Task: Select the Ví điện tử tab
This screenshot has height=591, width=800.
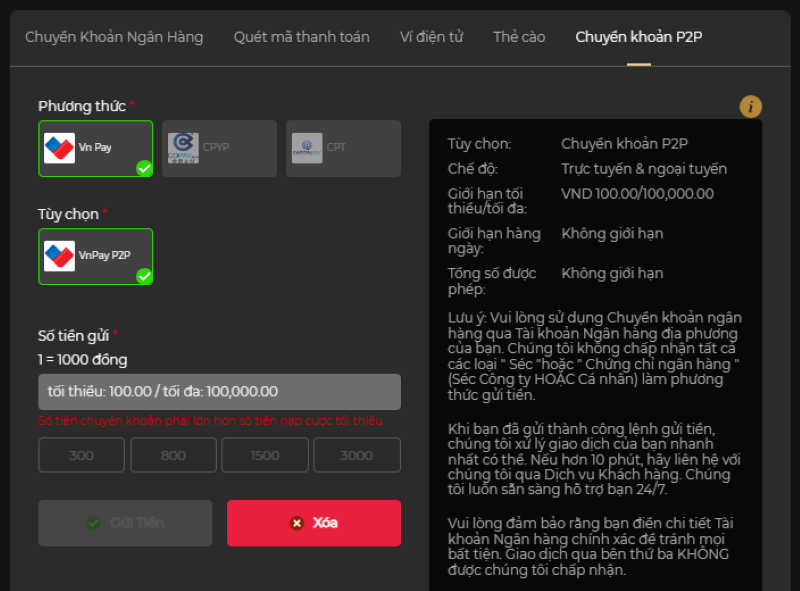Action: [431, 37]
